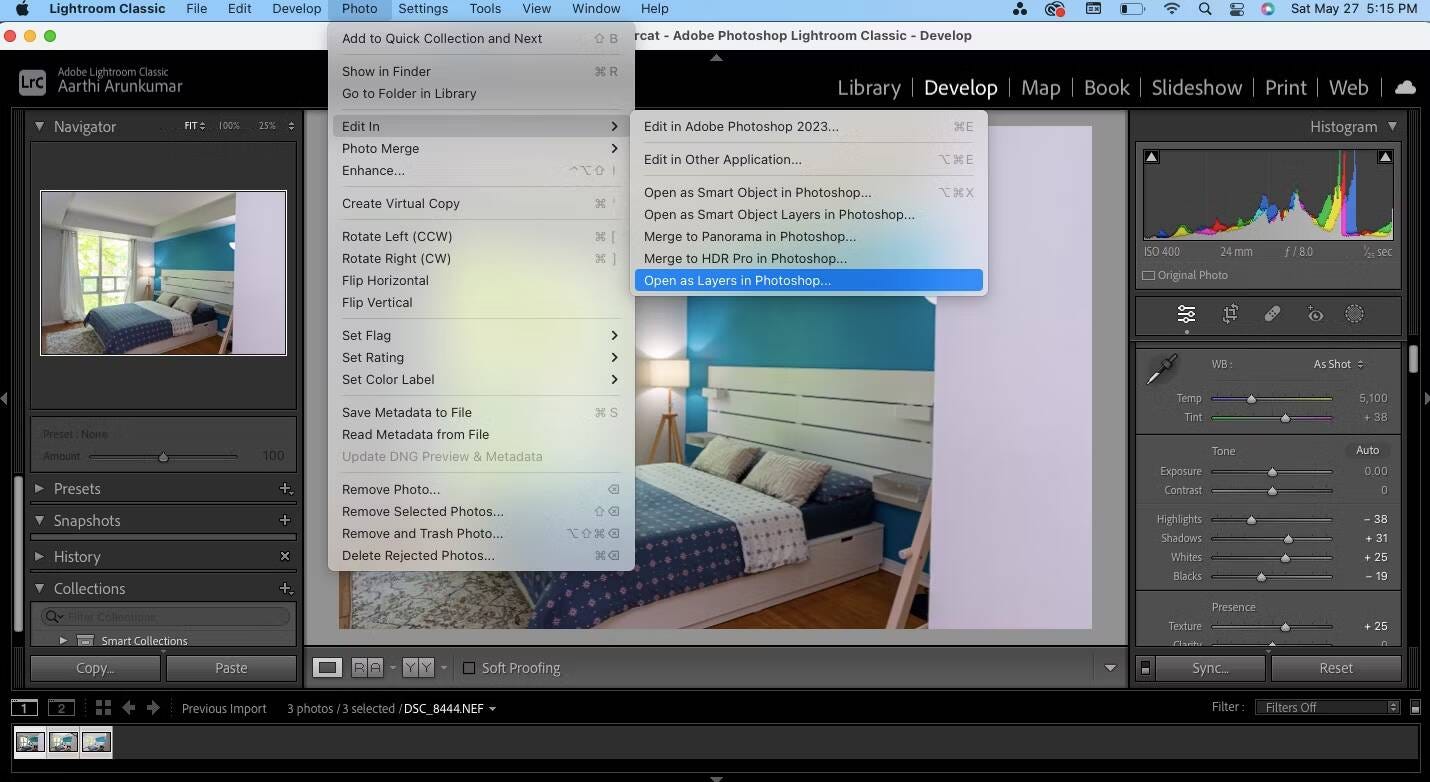This screenshot has width=1430, height=782.
Task: Click the Exposure slider handle
Action: (1272, 471)
